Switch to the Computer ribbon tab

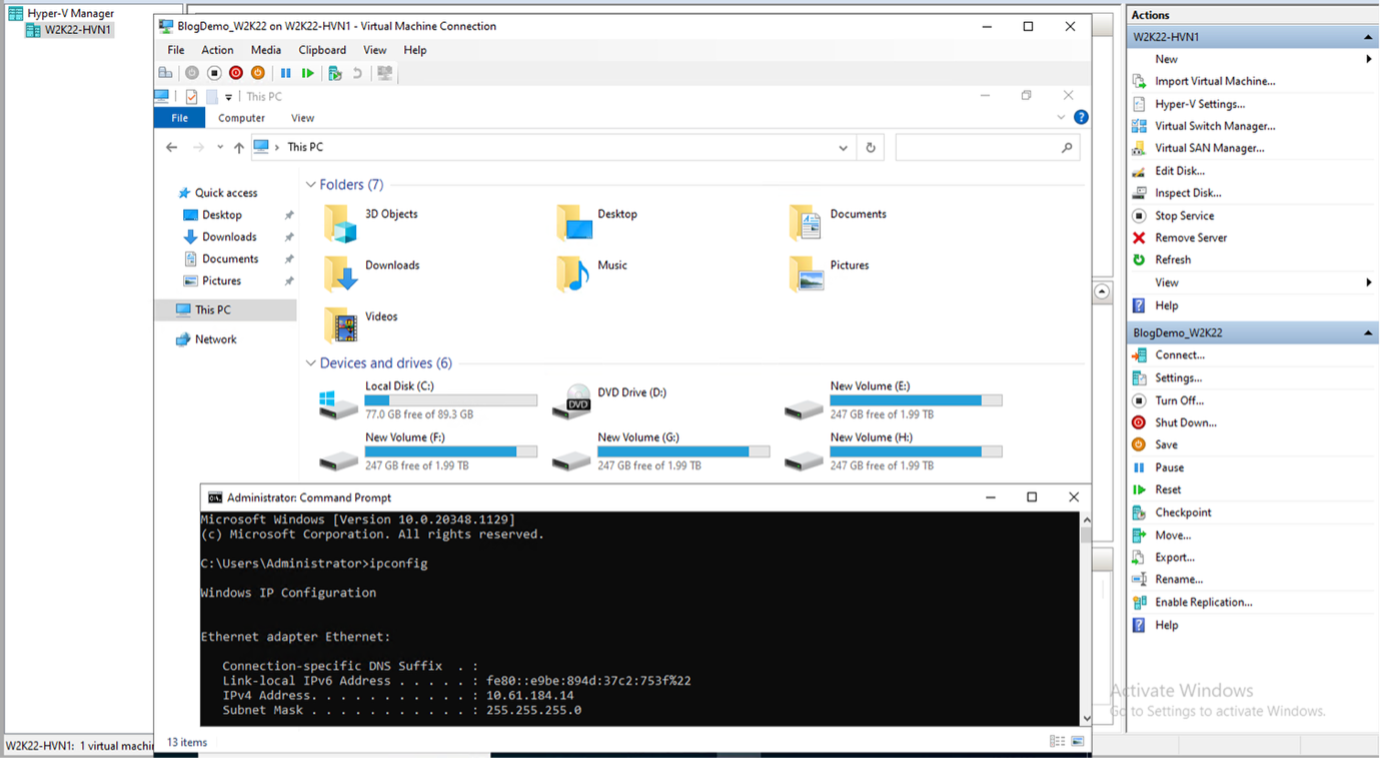(x=242, y=118)
